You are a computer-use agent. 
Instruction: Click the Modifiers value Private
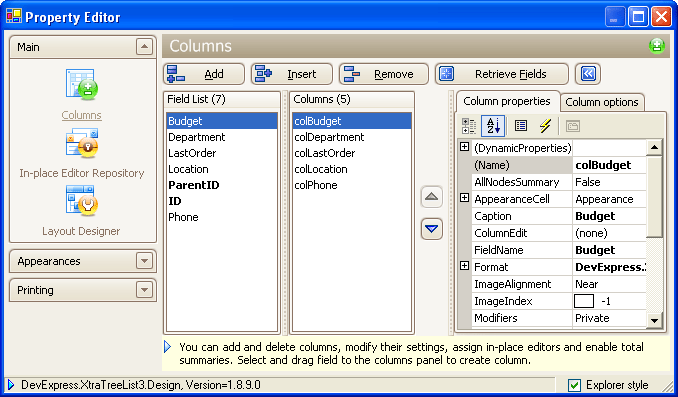pos(609,318)
